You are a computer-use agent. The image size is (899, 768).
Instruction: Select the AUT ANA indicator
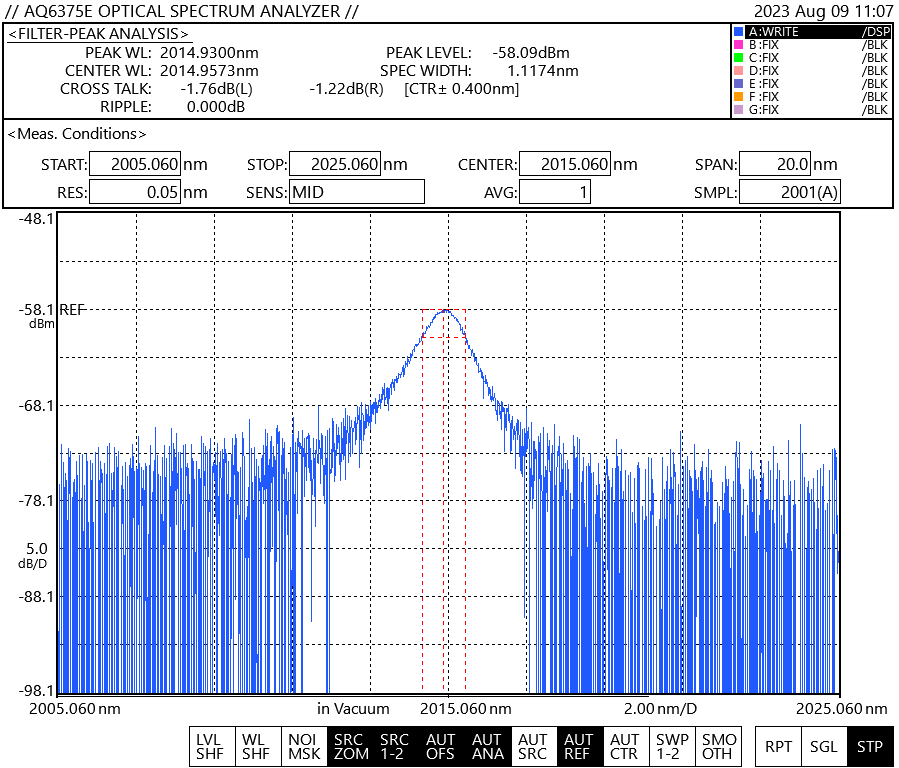487,746
